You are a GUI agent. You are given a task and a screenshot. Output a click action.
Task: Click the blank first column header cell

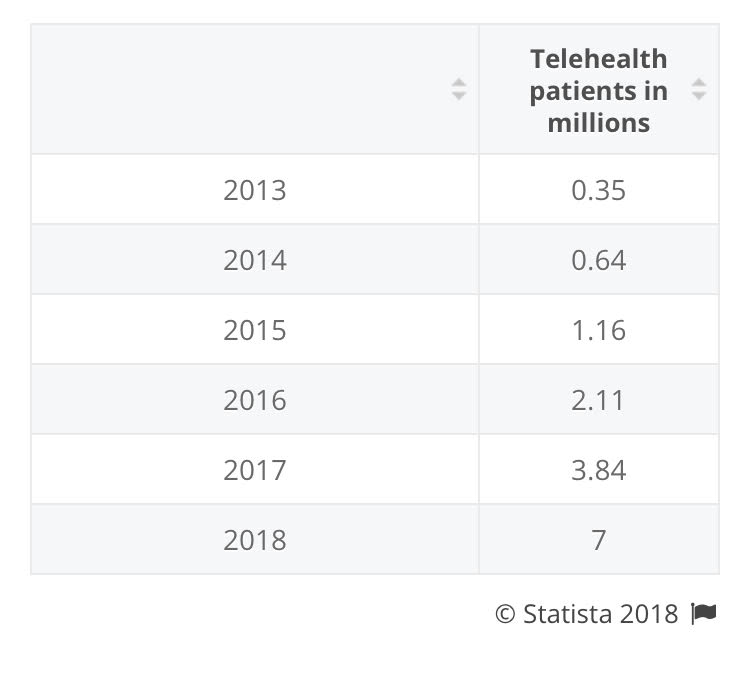[255, 90]
